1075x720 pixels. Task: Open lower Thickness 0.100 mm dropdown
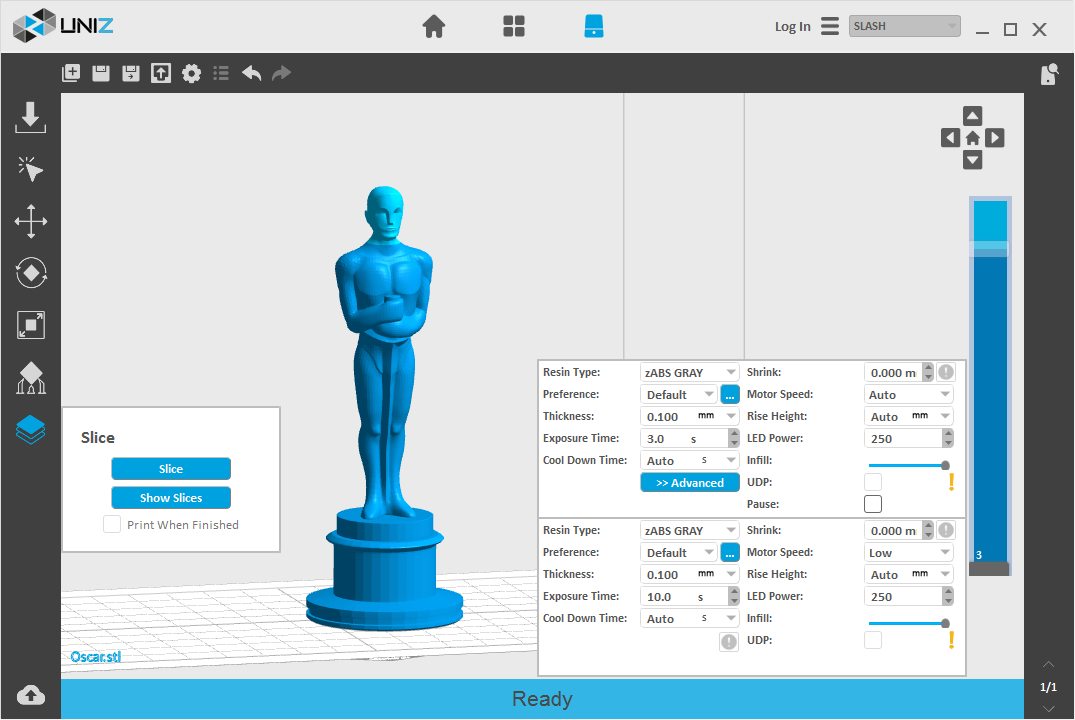pyautogui.click(x=689, y=575)
